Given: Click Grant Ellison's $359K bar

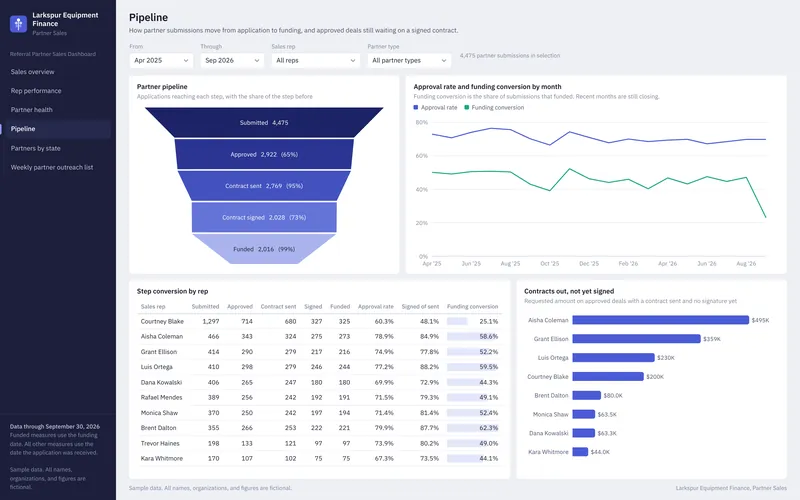Looking at the screenshot, I should click(636, 339).
